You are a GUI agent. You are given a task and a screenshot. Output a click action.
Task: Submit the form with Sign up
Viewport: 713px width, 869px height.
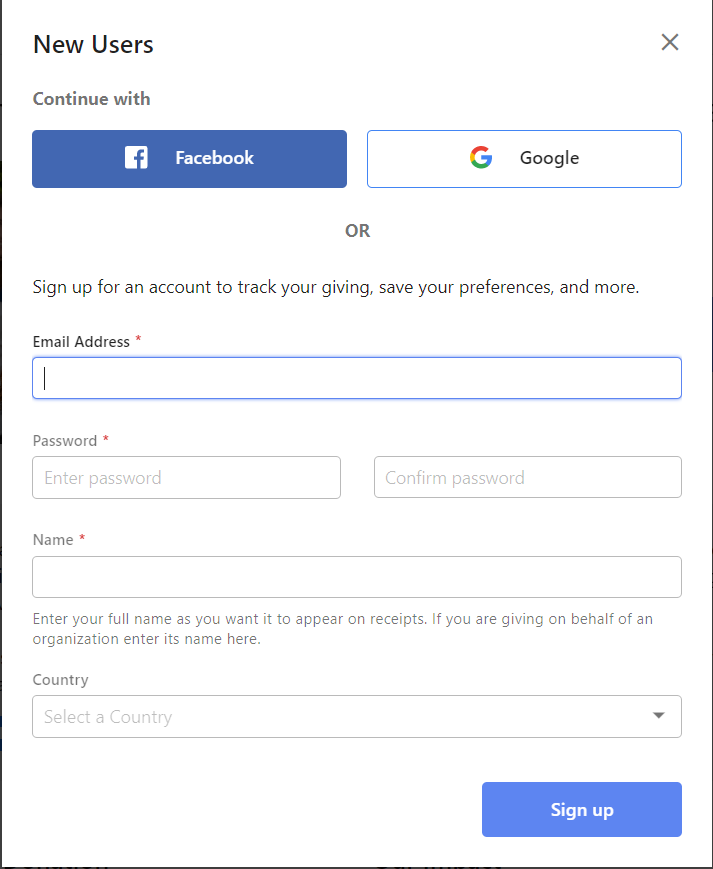click(x=582, y=810)
